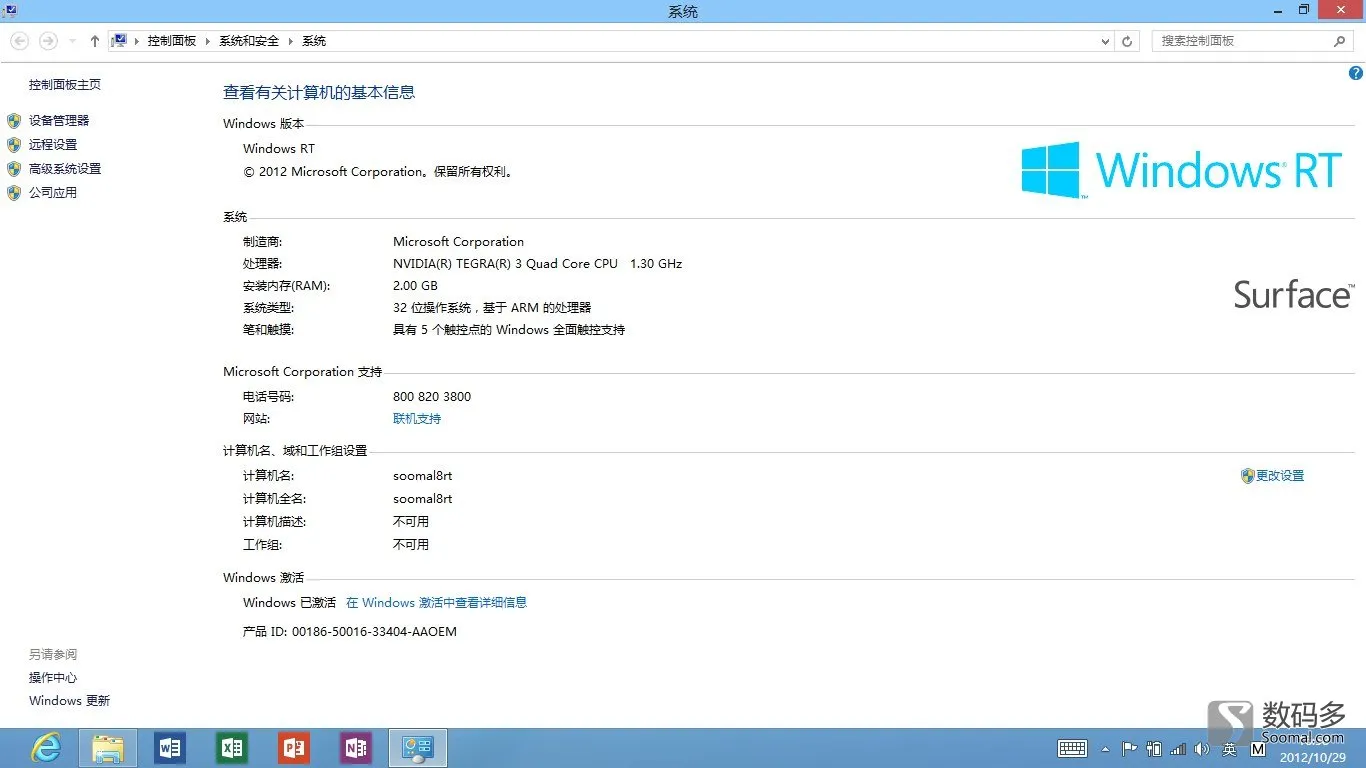
Task: Open Windows 更新 link
Action: tap(70, 701)
